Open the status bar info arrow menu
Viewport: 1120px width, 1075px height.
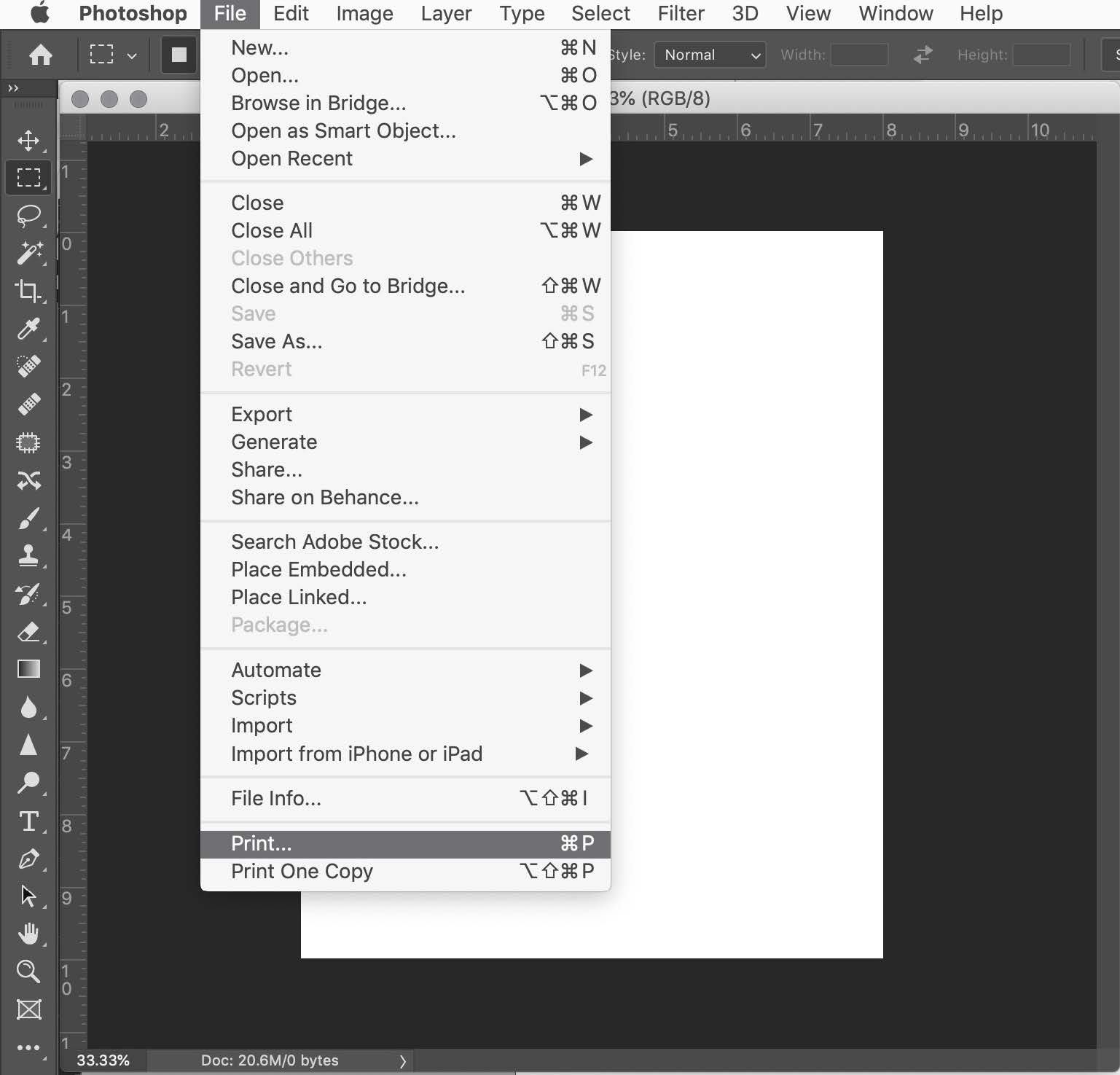point(402,1061)
